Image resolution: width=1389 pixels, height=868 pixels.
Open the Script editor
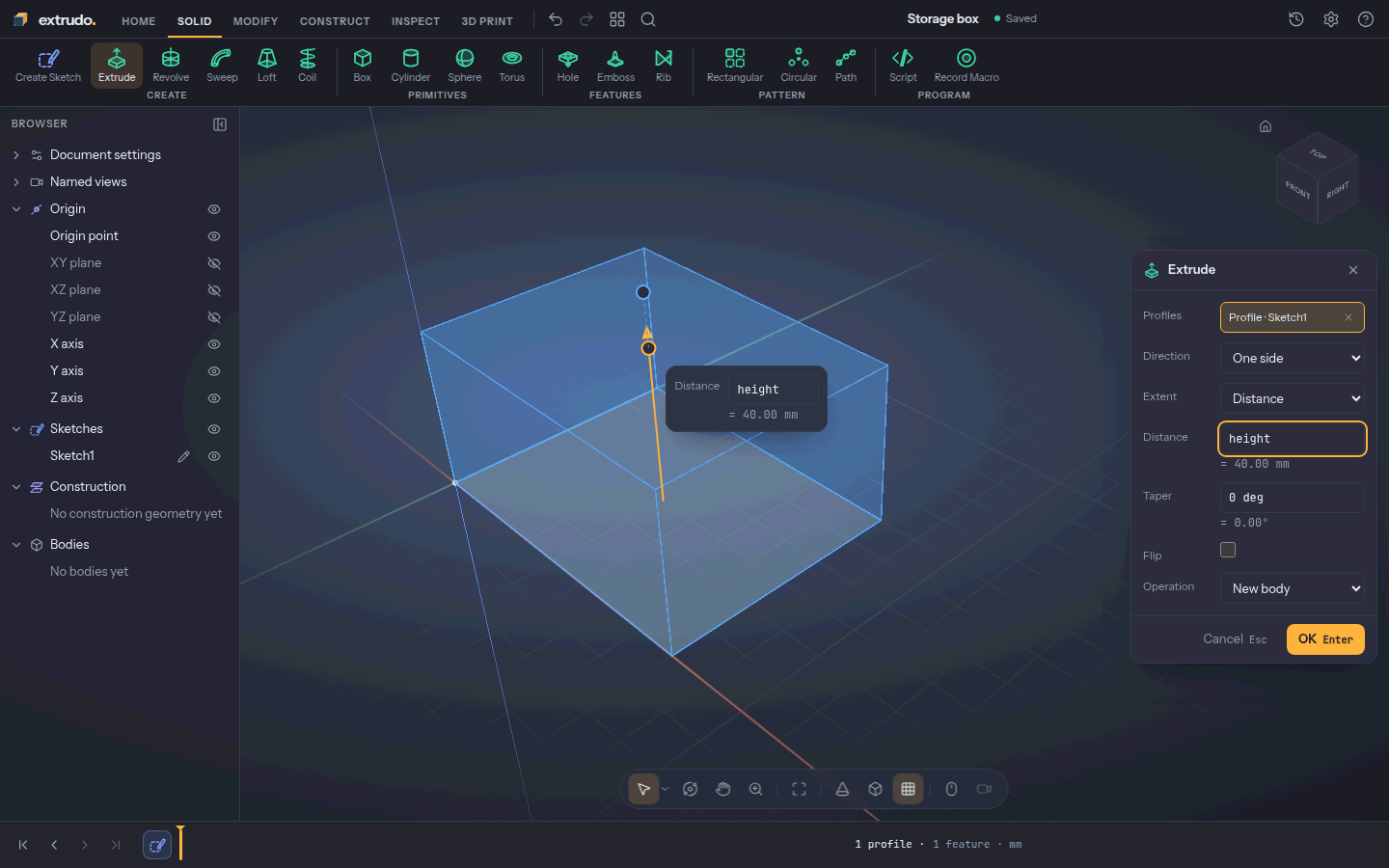coord(903,66)
